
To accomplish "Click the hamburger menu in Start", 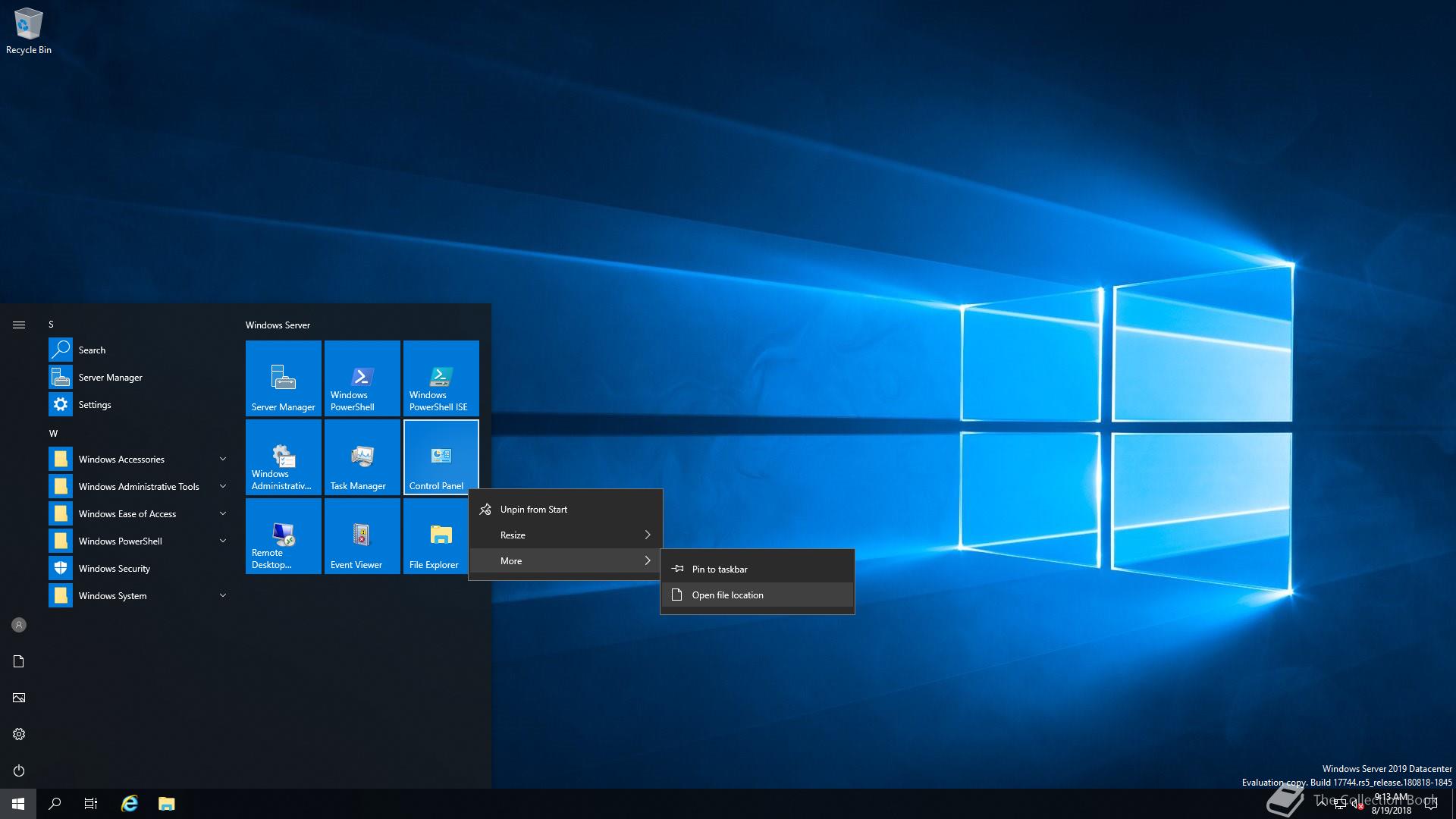I will coord(19,325).
